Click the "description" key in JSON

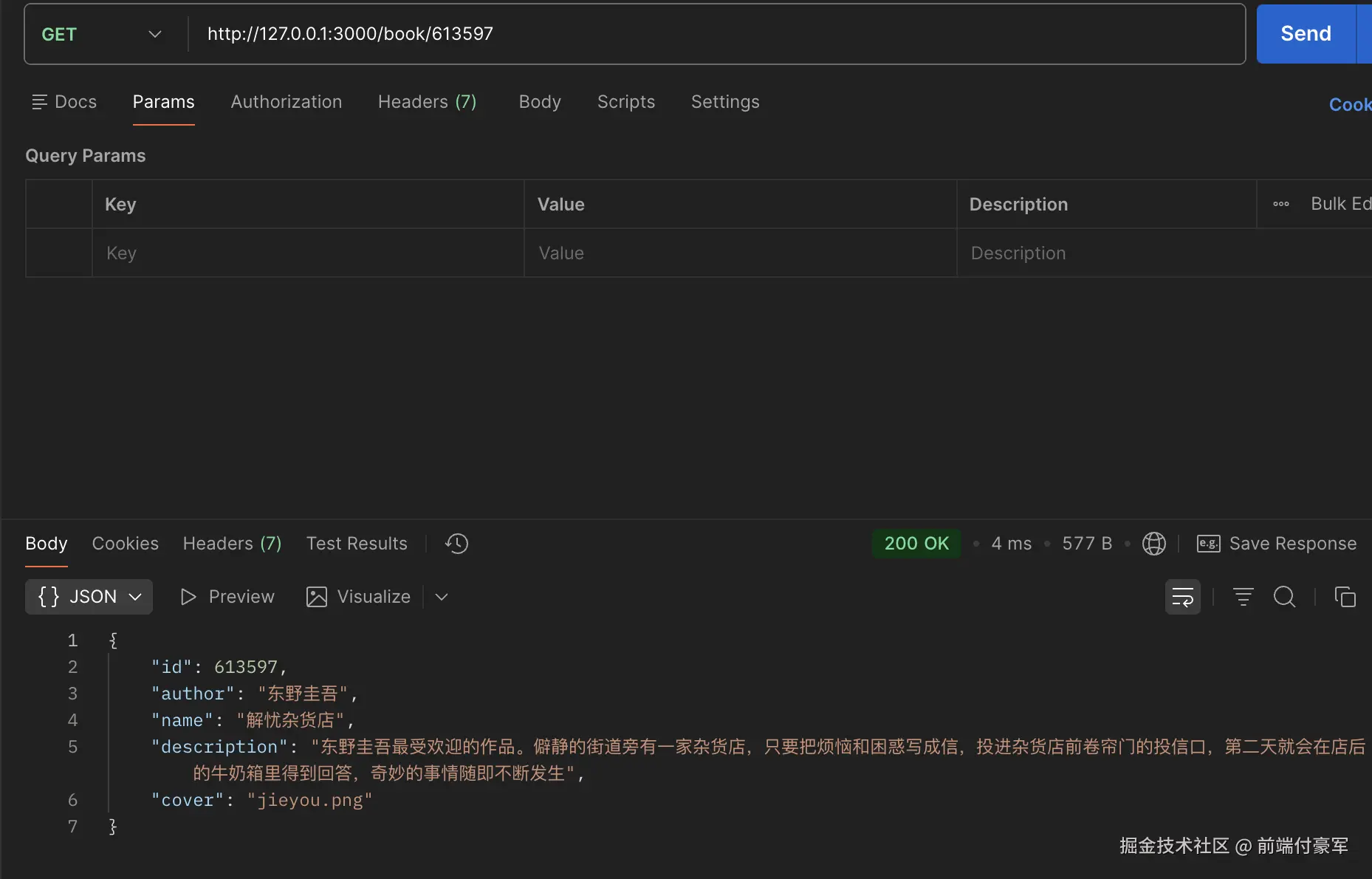[219, 747]
